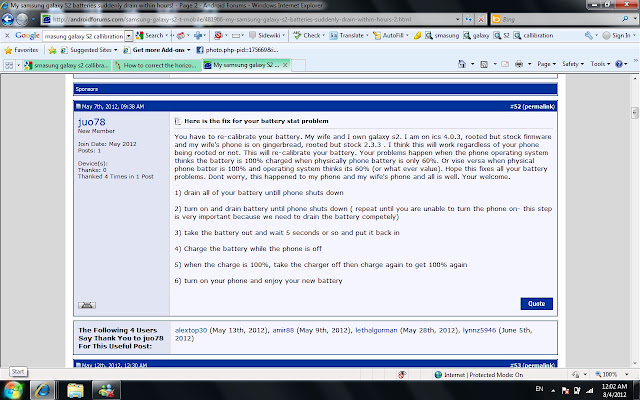Click the Quick Tabs grid icon
The height and width of the screenshot is (400, 640).
click(9, 65)
